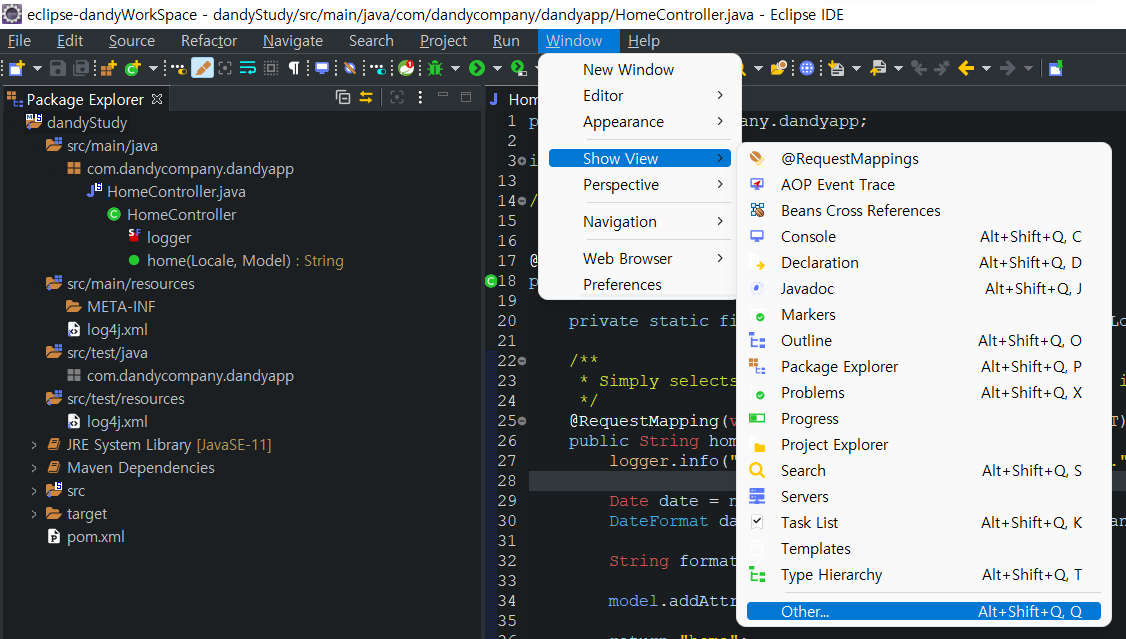Select the logger field in tree
Viewport: 1126px width, 639px height.
tap(169, 238)
